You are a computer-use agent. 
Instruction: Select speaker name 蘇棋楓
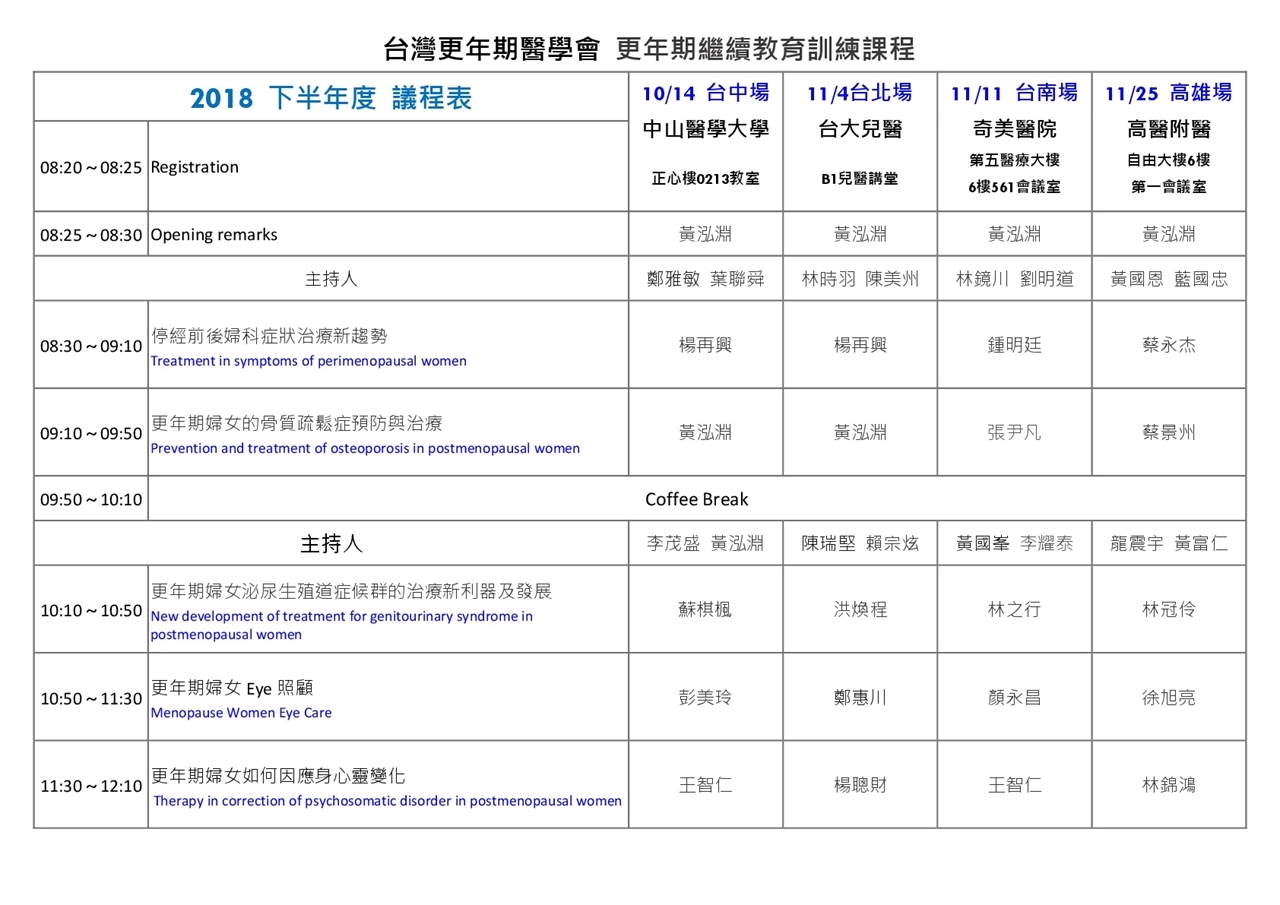click(705, 609)
